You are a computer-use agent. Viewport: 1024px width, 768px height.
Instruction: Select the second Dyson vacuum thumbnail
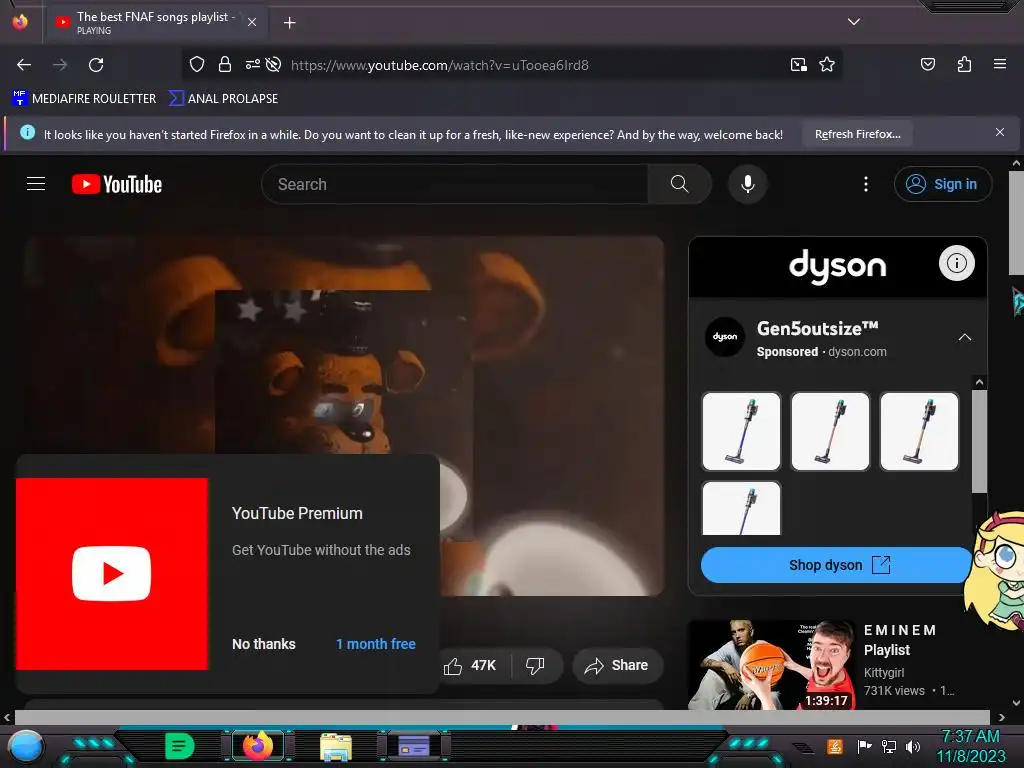click(830, 431)
